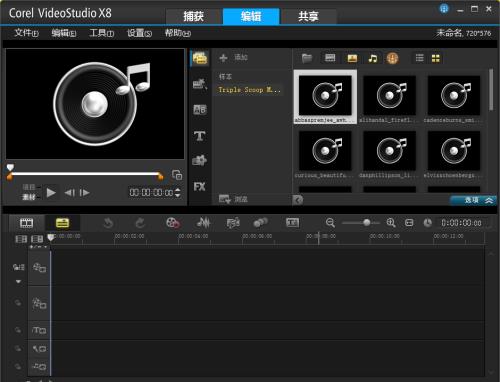Open the Instant Project library icon

coord(200,84)
